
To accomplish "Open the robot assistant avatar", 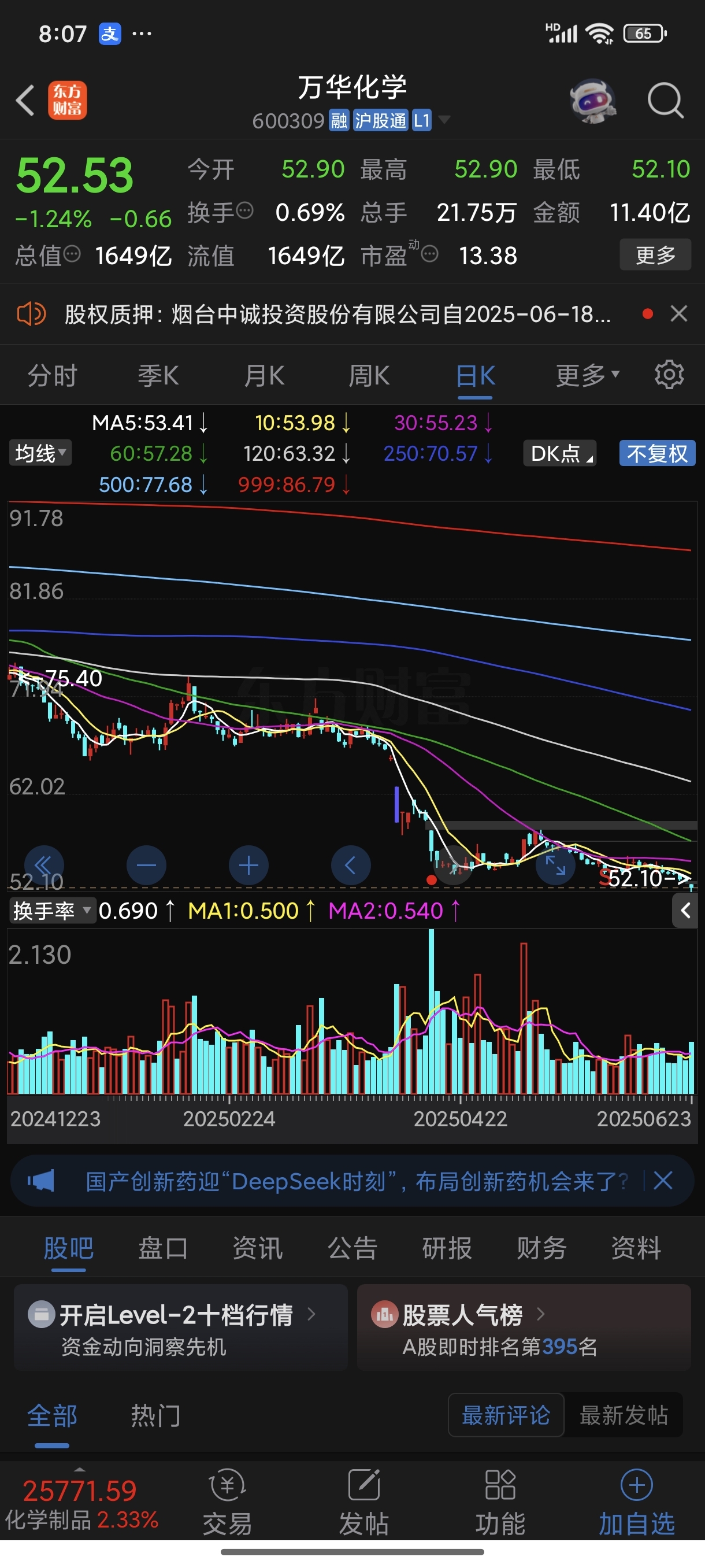I will tap(592, 101).
